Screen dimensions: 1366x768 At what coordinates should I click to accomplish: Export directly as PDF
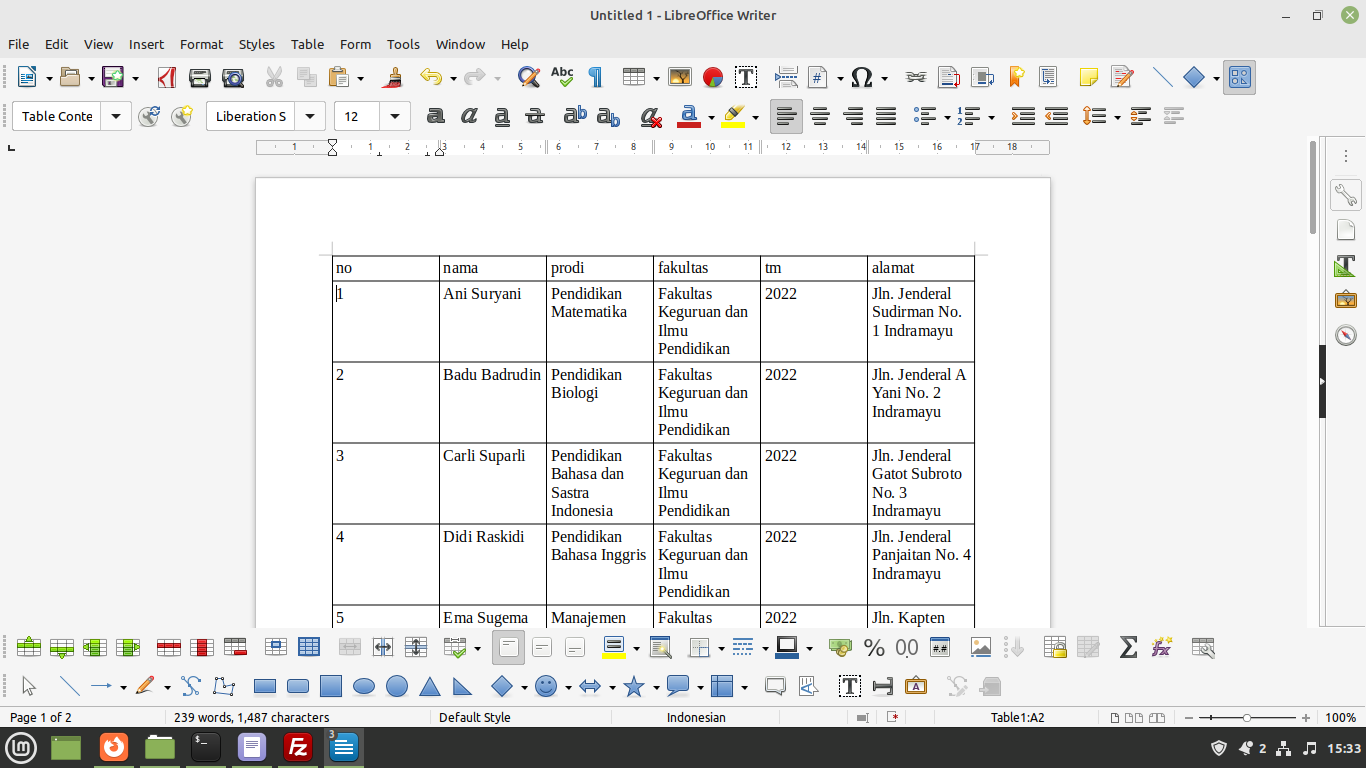(x=167, y=77)
